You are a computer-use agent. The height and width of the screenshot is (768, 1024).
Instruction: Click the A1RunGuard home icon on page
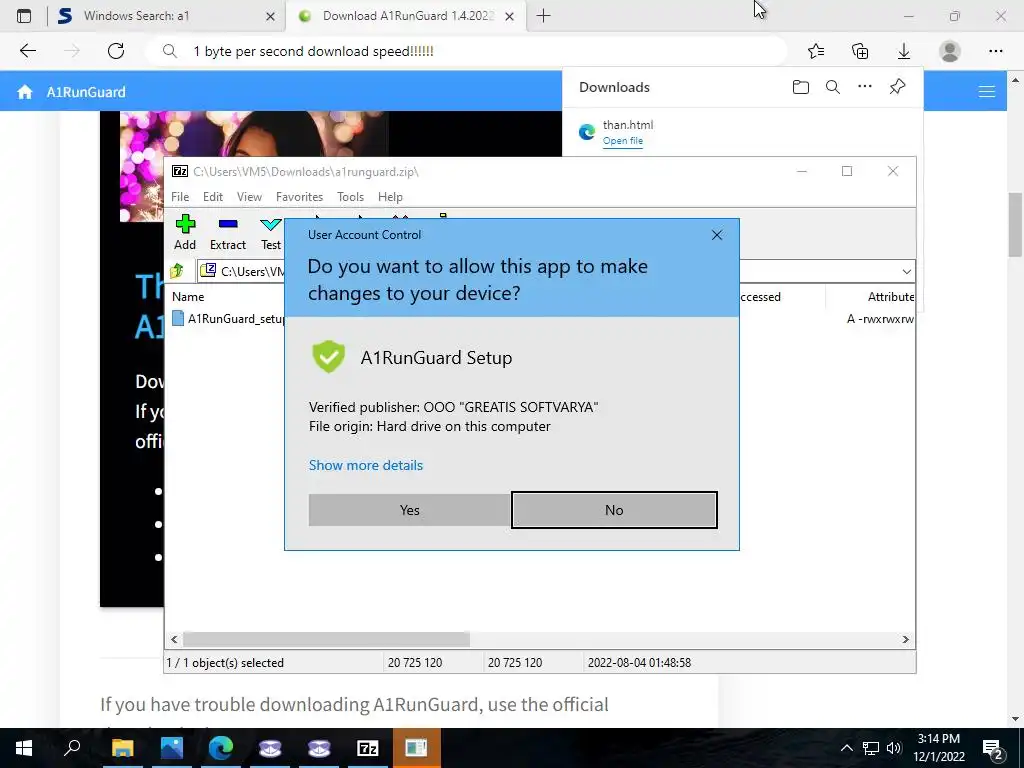pyautogui.click(x=25, y=92)
